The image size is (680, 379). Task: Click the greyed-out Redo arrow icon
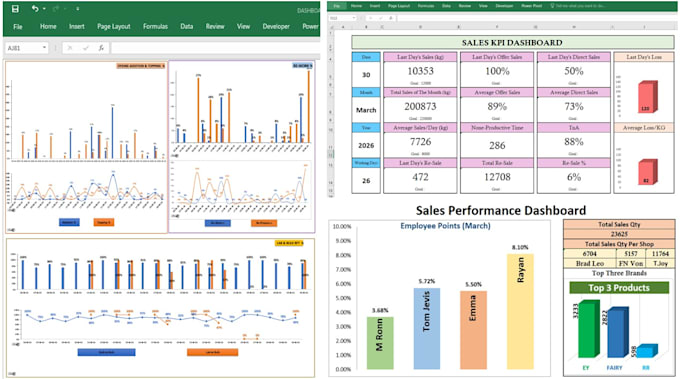click(x=56, y=9)
